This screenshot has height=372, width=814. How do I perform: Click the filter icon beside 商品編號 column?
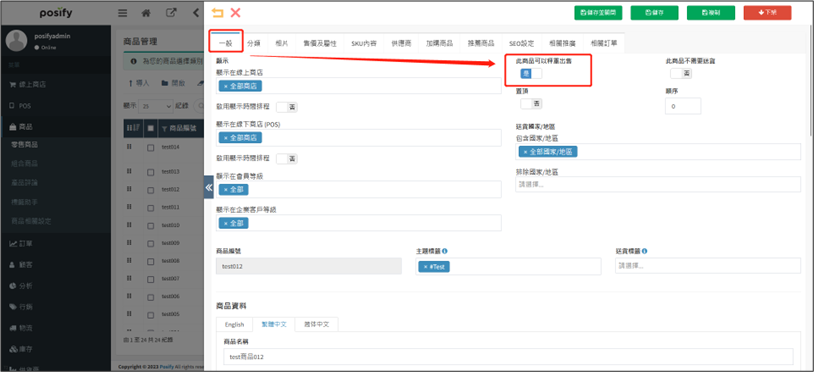pyautogui.click(x=165, y=128)
